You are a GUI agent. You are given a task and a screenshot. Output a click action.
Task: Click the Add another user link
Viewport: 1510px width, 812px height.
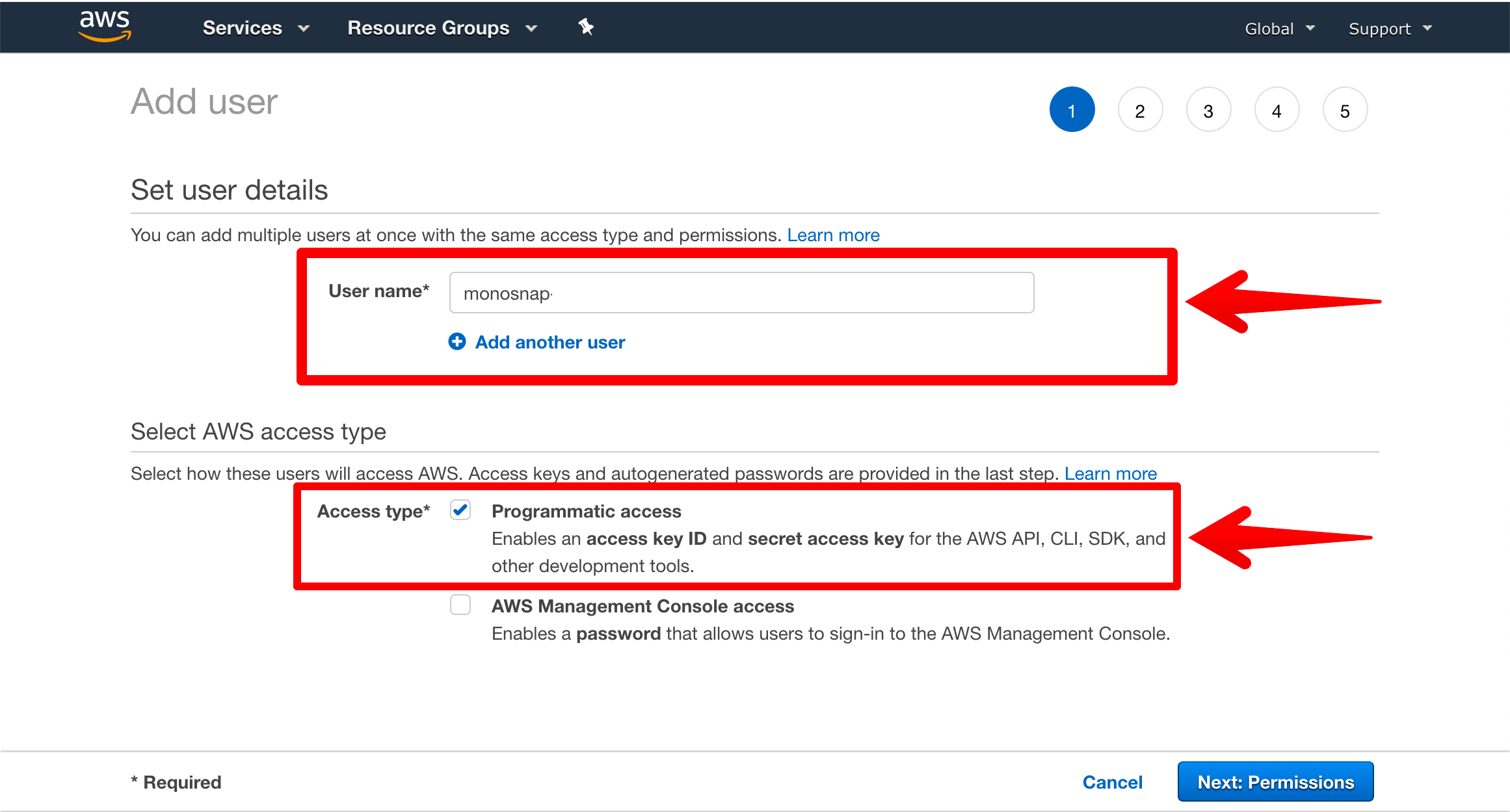[x=550, y=342]
